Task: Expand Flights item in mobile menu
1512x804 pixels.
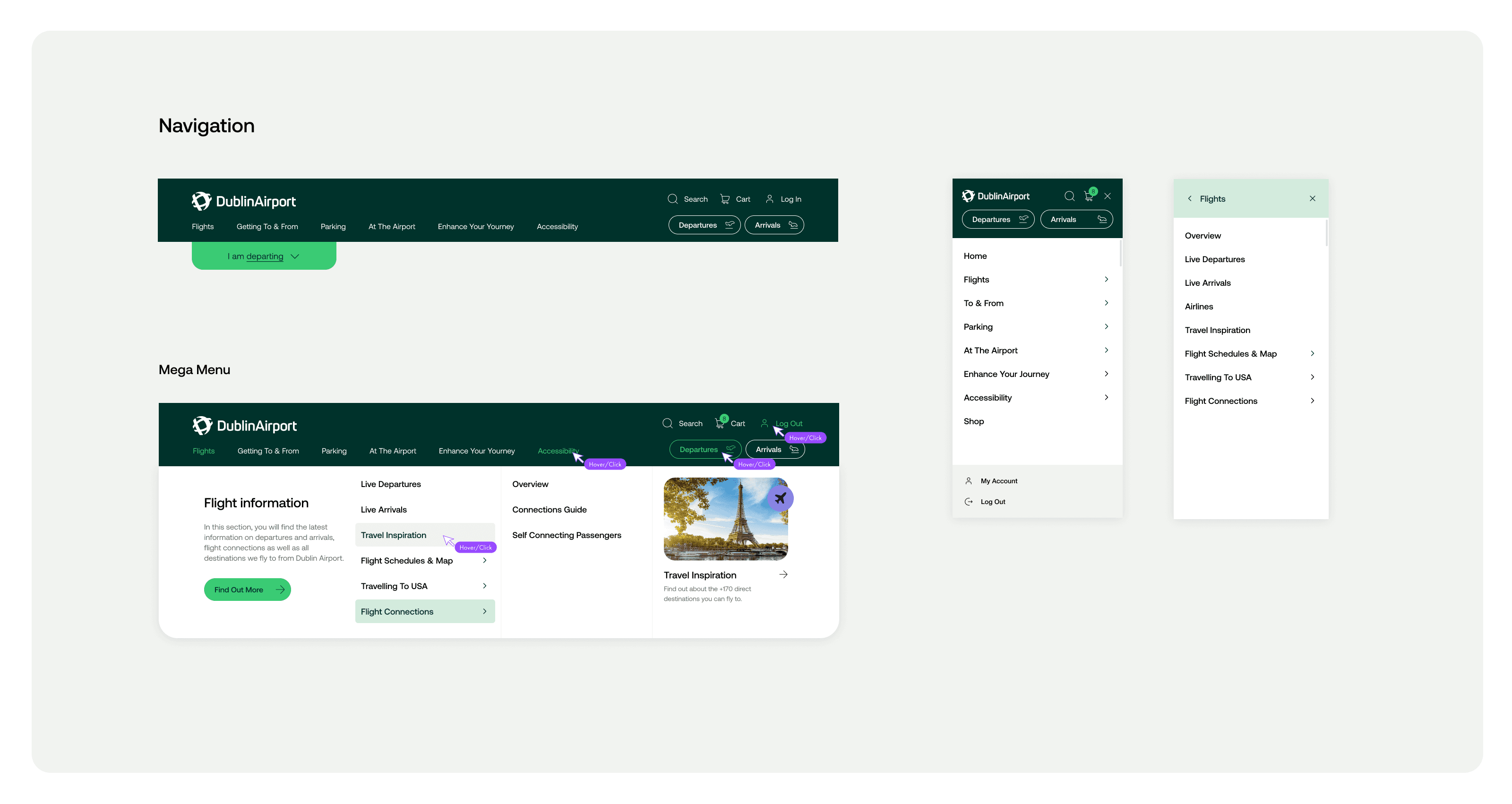Action: coord(1106,279)
